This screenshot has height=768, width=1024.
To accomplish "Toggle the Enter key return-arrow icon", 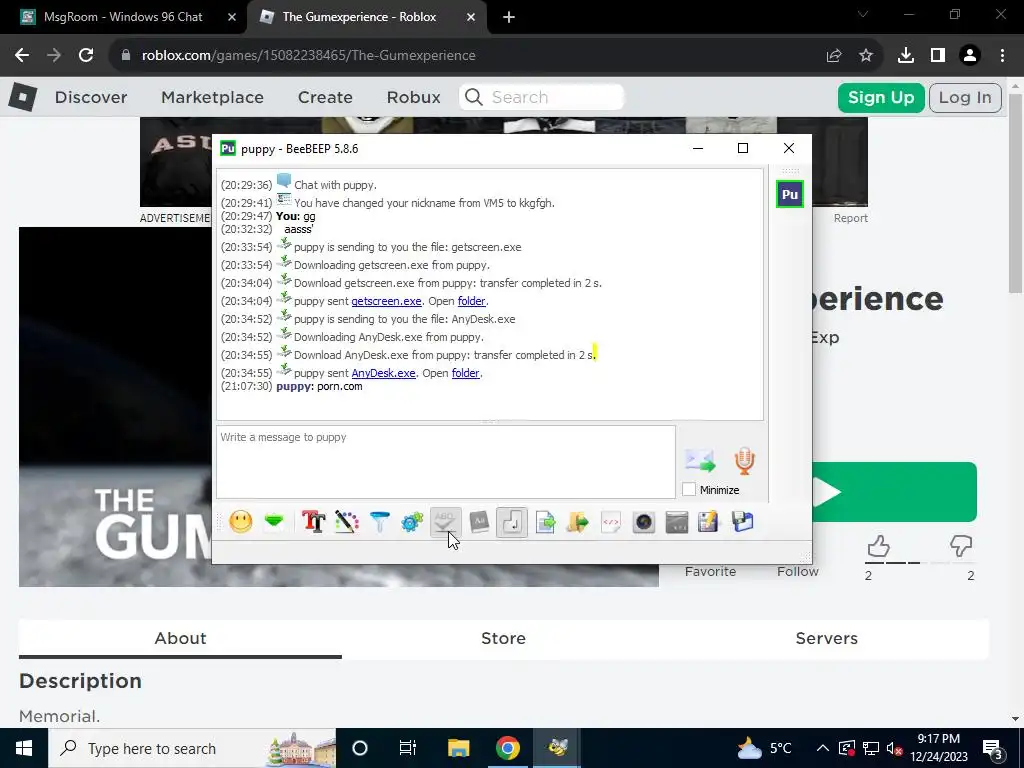I will point(512,522).
